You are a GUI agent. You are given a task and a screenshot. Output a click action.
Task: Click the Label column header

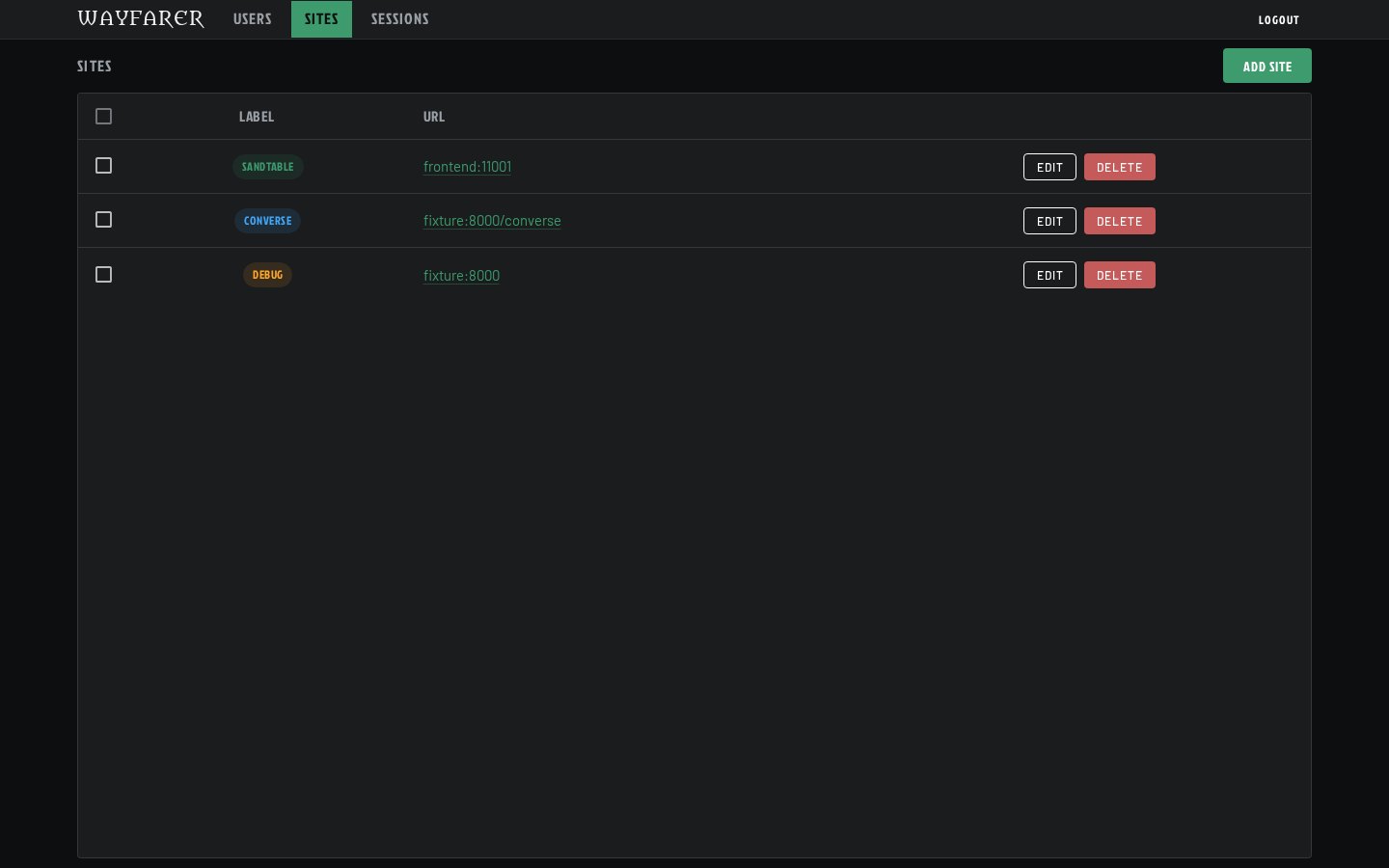(257, 117)
